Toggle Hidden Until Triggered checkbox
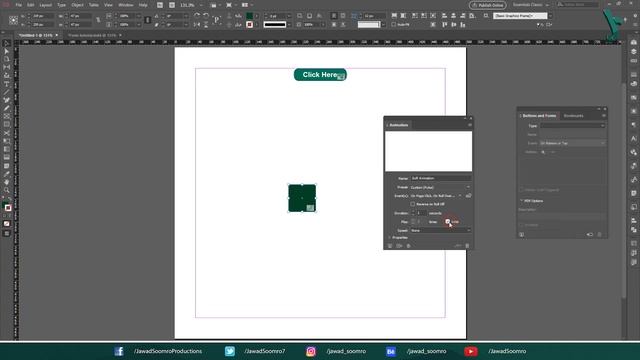 pyautogui.click(x=521, y=190)
